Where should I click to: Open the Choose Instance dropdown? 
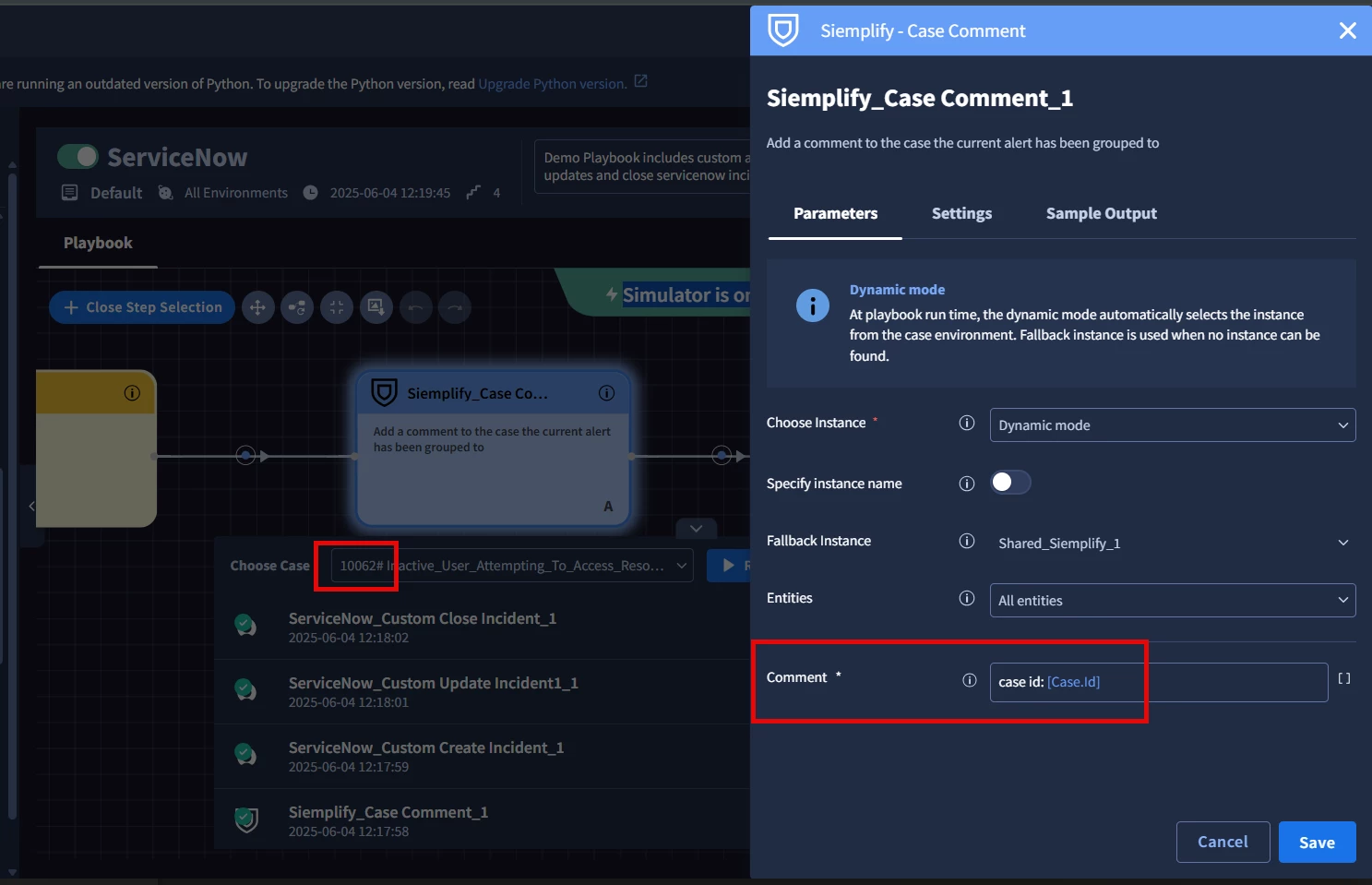(1173, 425)
